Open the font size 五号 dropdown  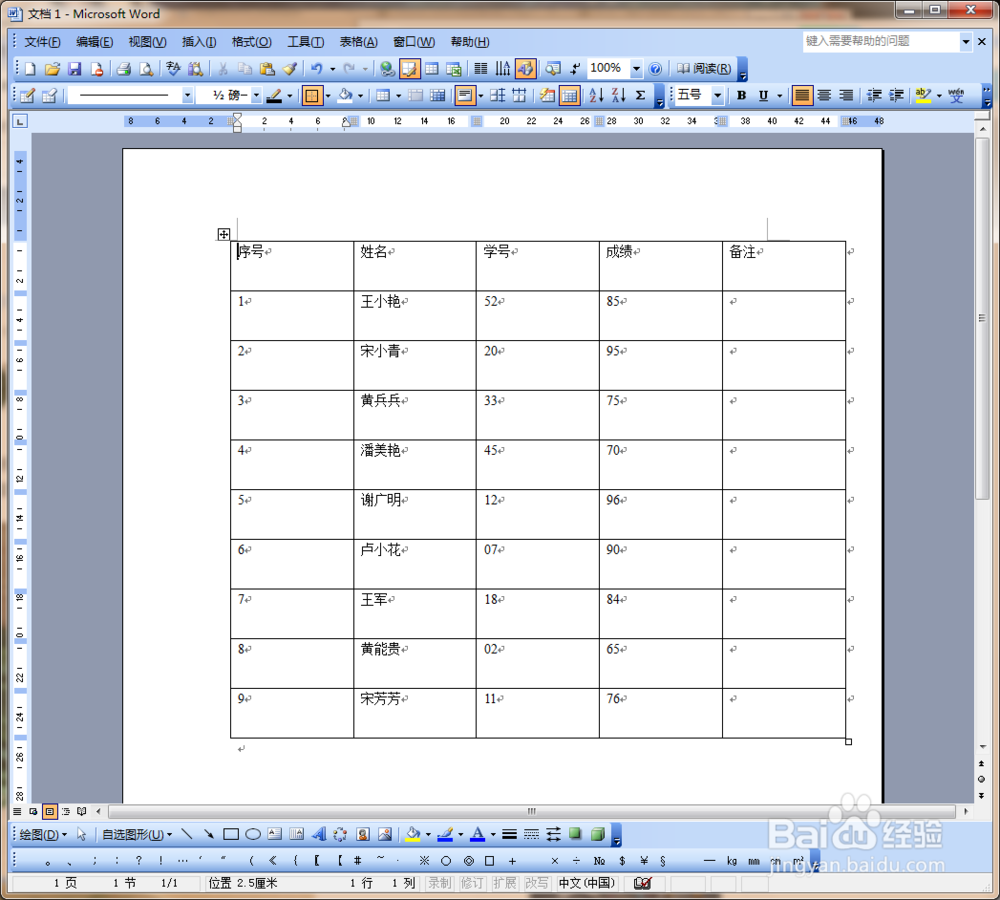(717, 96)
